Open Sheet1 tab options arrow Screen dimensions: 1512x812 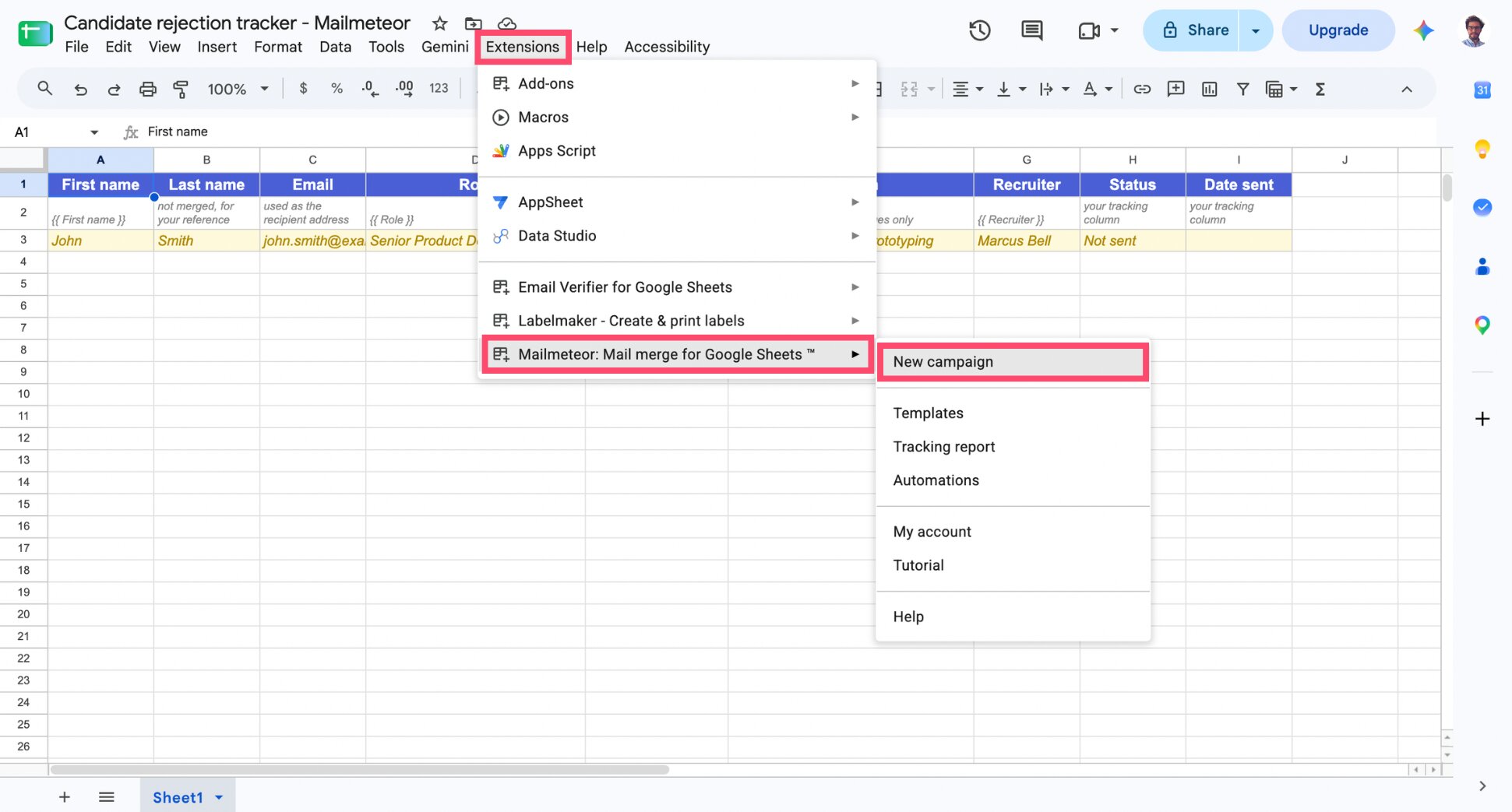[x=219, y=797]
